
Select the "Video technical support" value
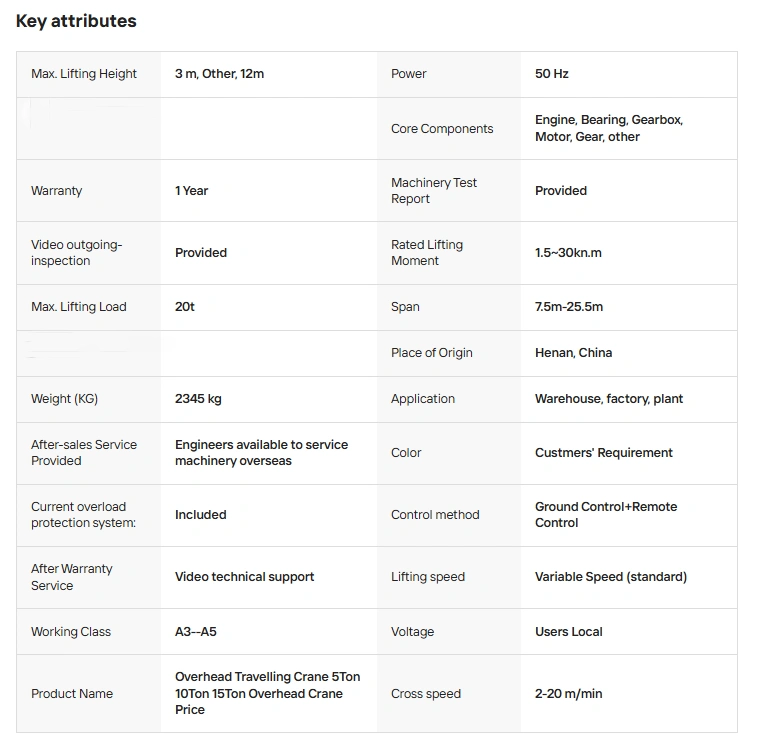(244, 577)
